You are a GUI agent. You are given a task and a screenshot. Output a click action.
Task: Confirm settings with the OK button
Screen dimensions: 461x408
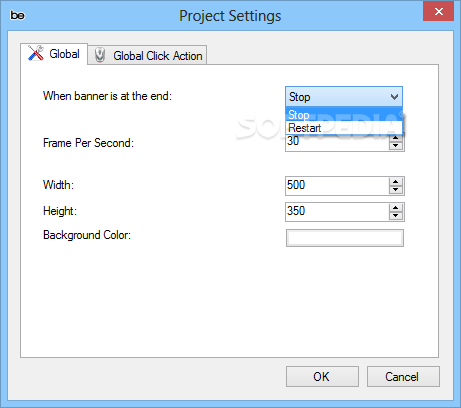click(x=322, y=377)
